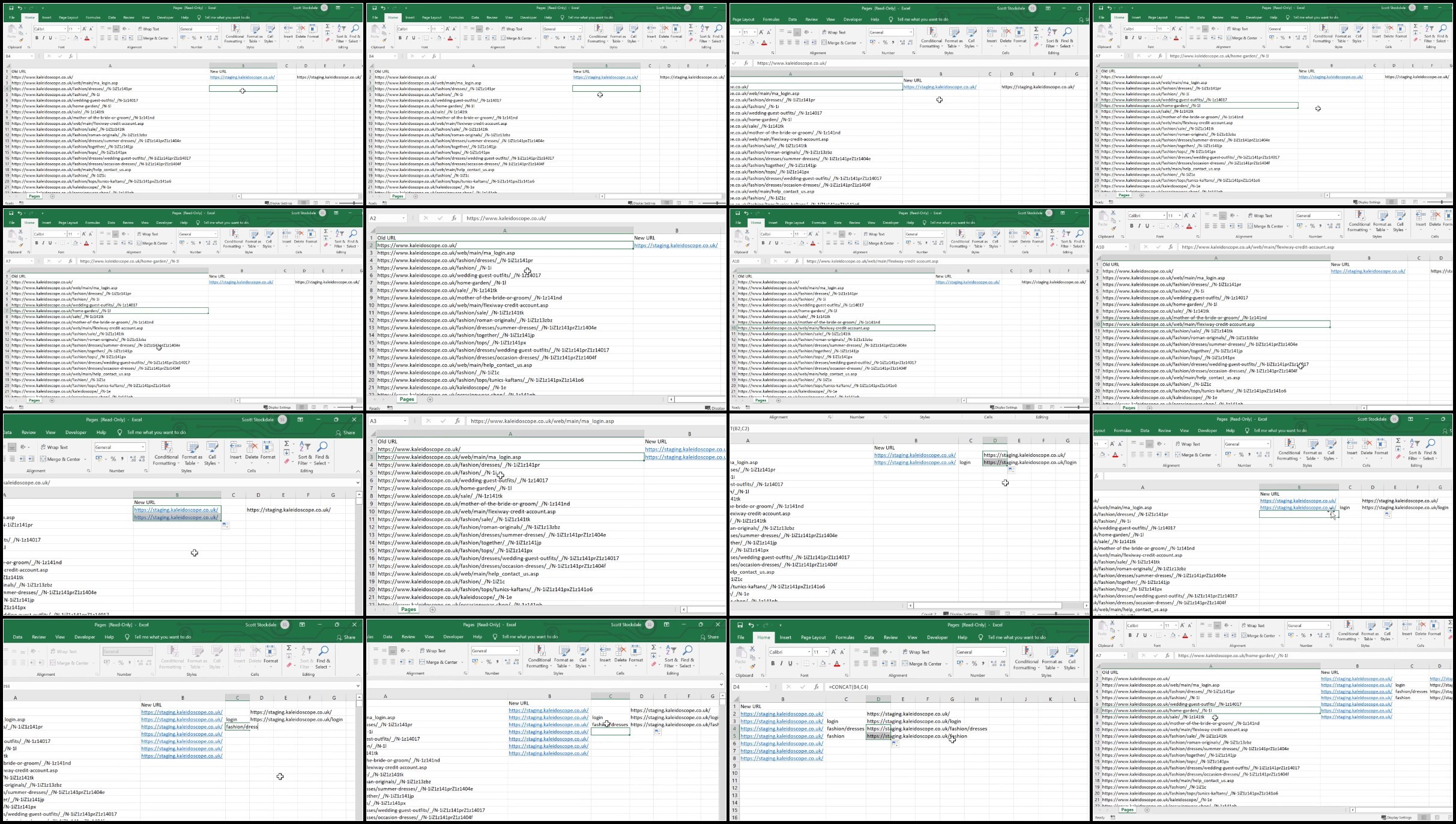Click Cancel X beside Name Box A2
Viewport: 1456px width, 824px height.
tap(426, 218)
